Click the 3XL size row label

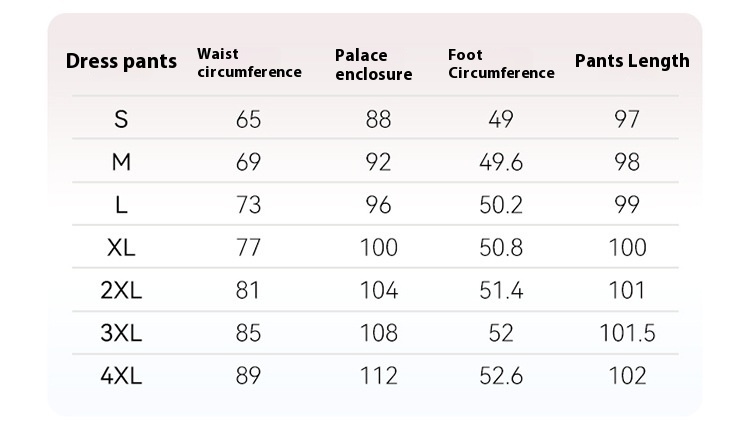point(121,333)
